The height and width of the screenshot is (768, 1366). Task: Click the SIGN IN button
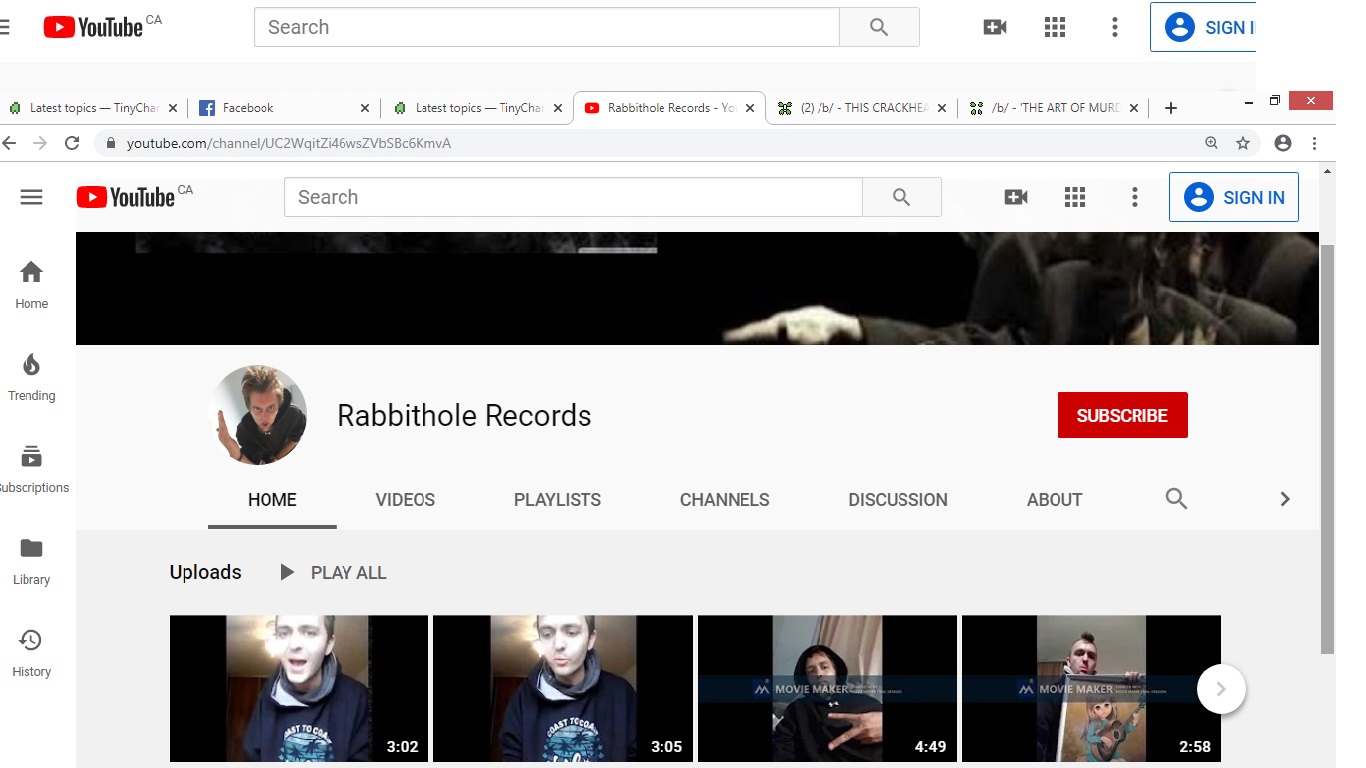pos(1233,197)
